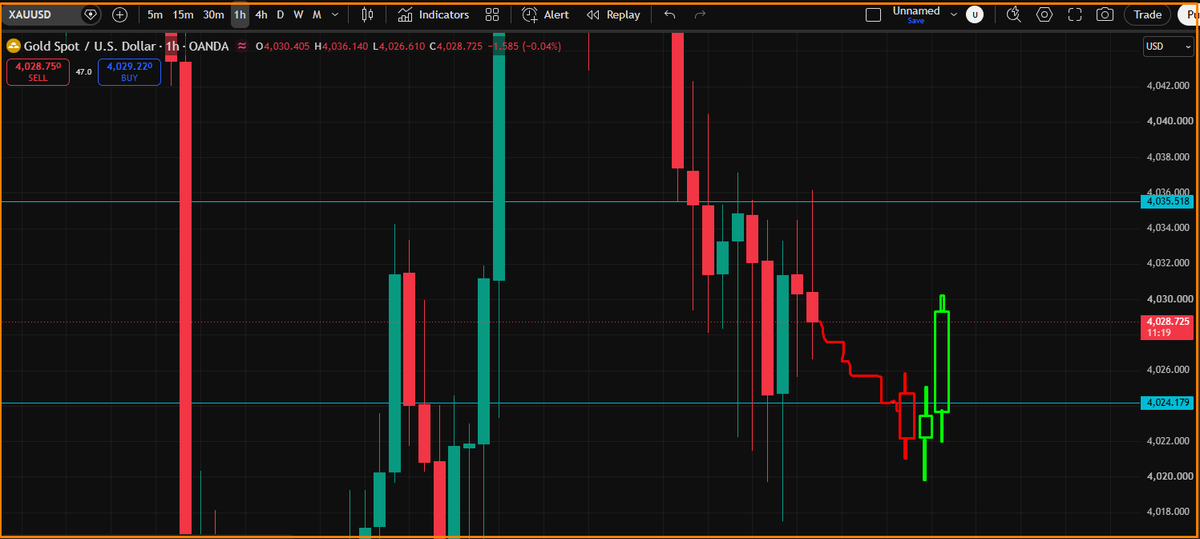This screenshot has width=1200, height=539.
Task: Click the diamond icon beside XAUUSD
Action: pyautogui.click(x=91, y=15)
